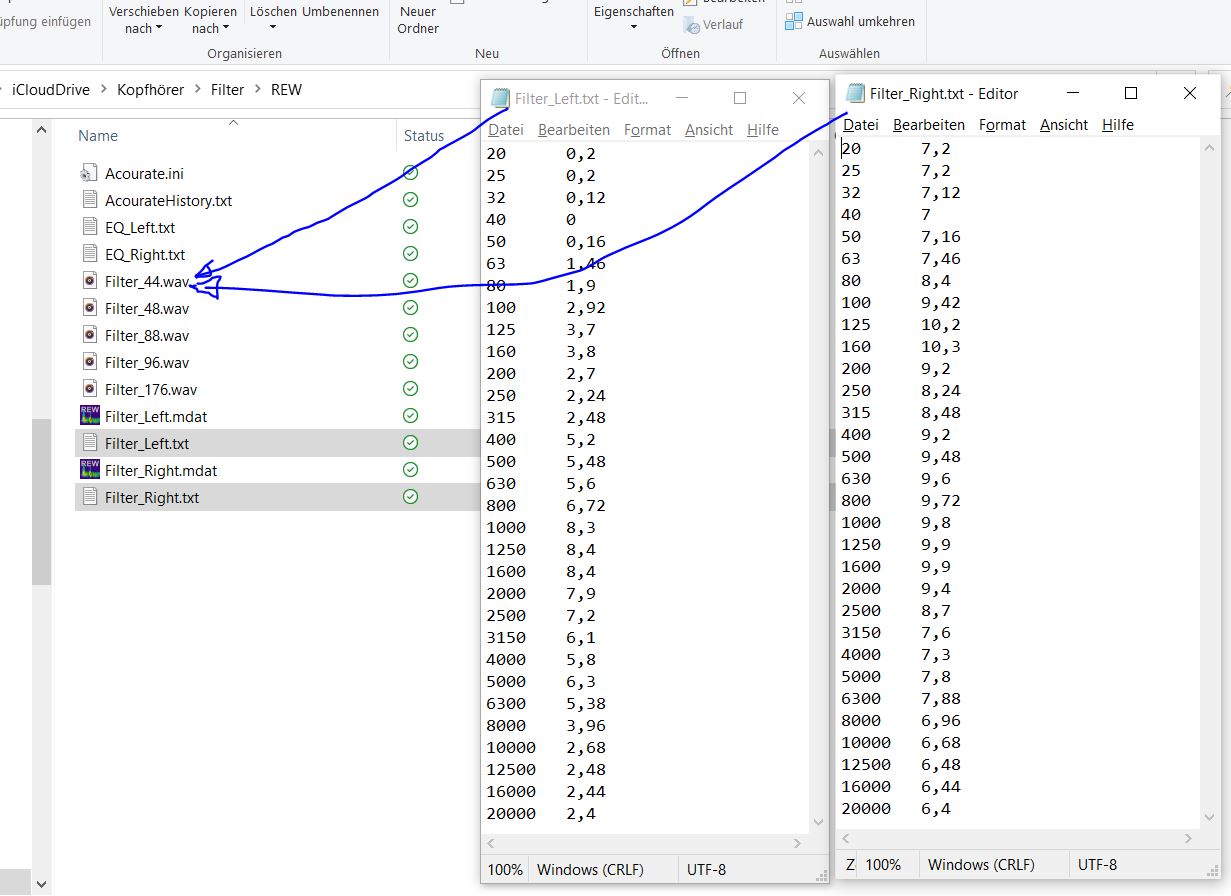
Task: Sort files by Status column header
Action: coord(424,136)
